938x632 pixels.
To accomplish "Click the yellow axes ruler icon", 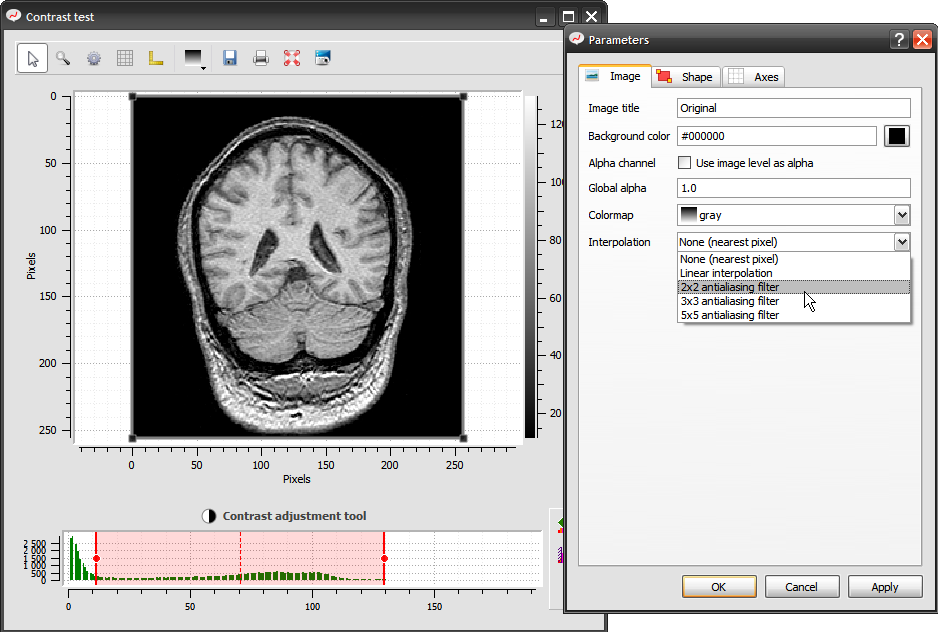I will [156, 58].
